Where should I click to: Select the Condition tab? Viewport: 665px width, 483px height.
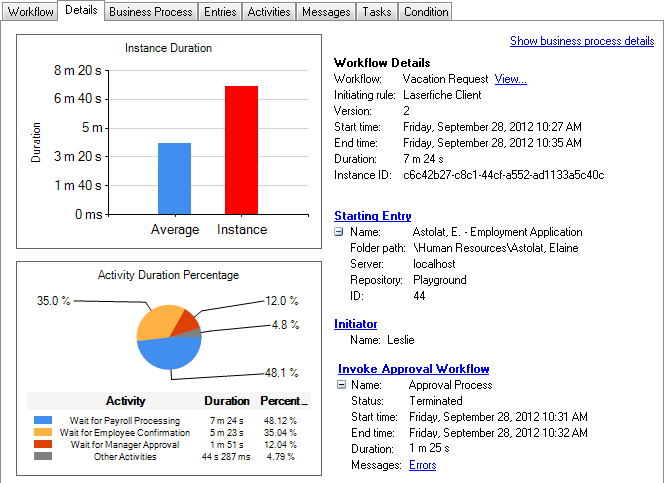(425, 12)
